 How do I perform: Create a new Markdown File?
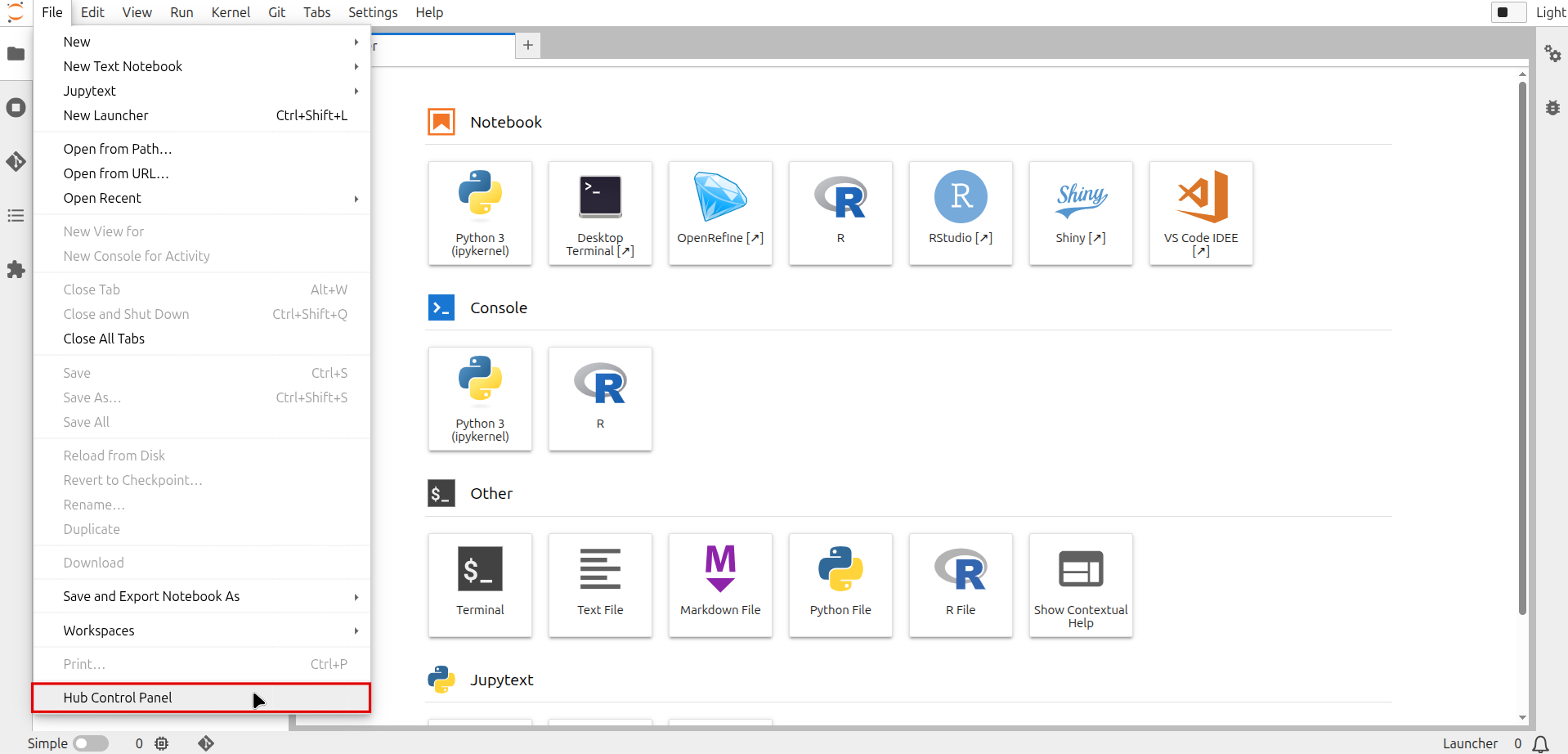[720, 586]
